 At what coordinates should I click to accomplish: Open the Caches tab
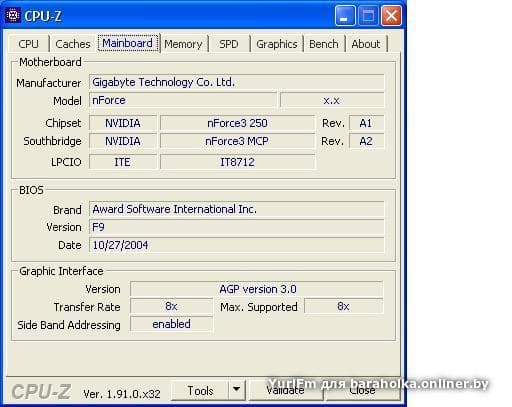(x=73, y=44)
